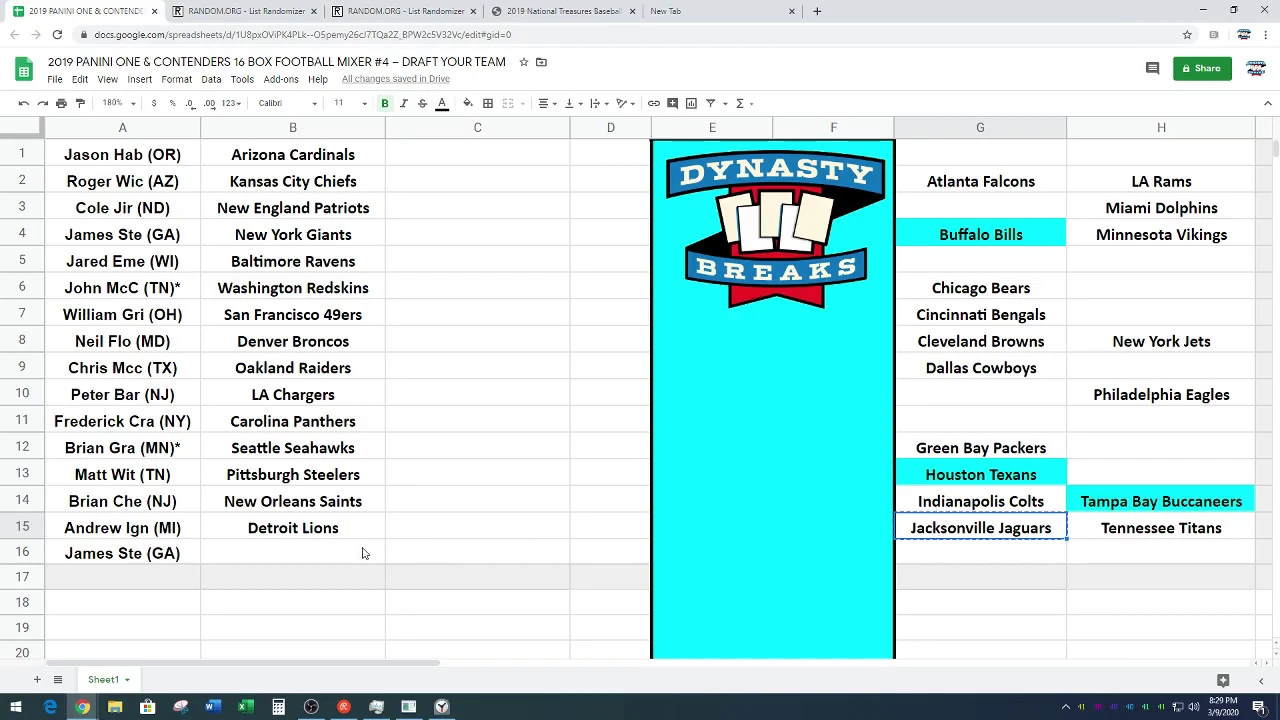Select the Tampa Bay Buccaneers cell
Screen dimensions: 1280x720
[1161, 501]
